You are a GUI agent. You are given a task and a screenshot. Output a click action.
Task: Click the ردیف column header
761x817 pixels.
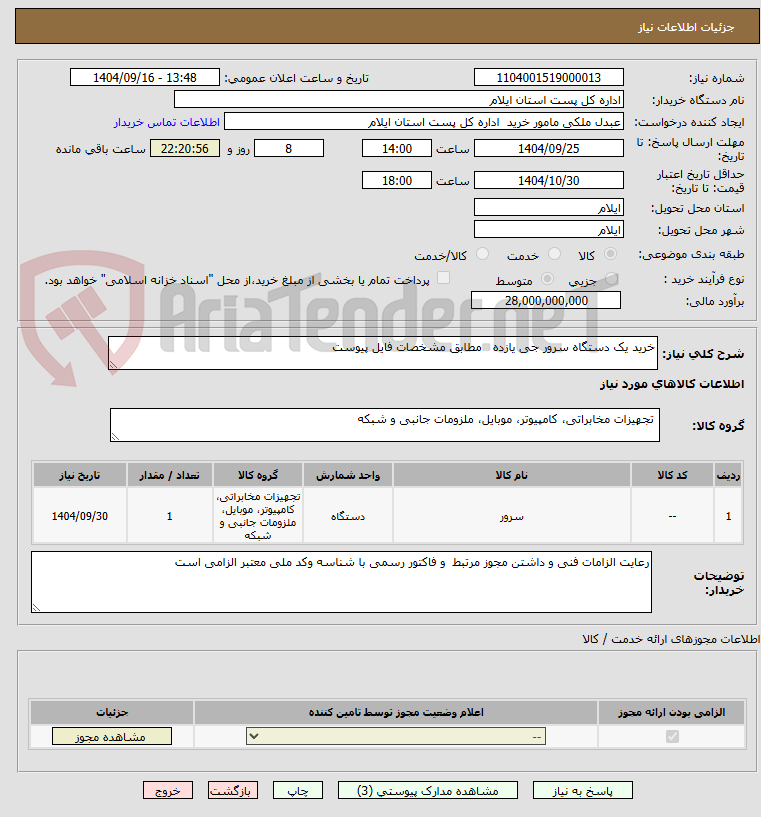click(x=728, y=475)
